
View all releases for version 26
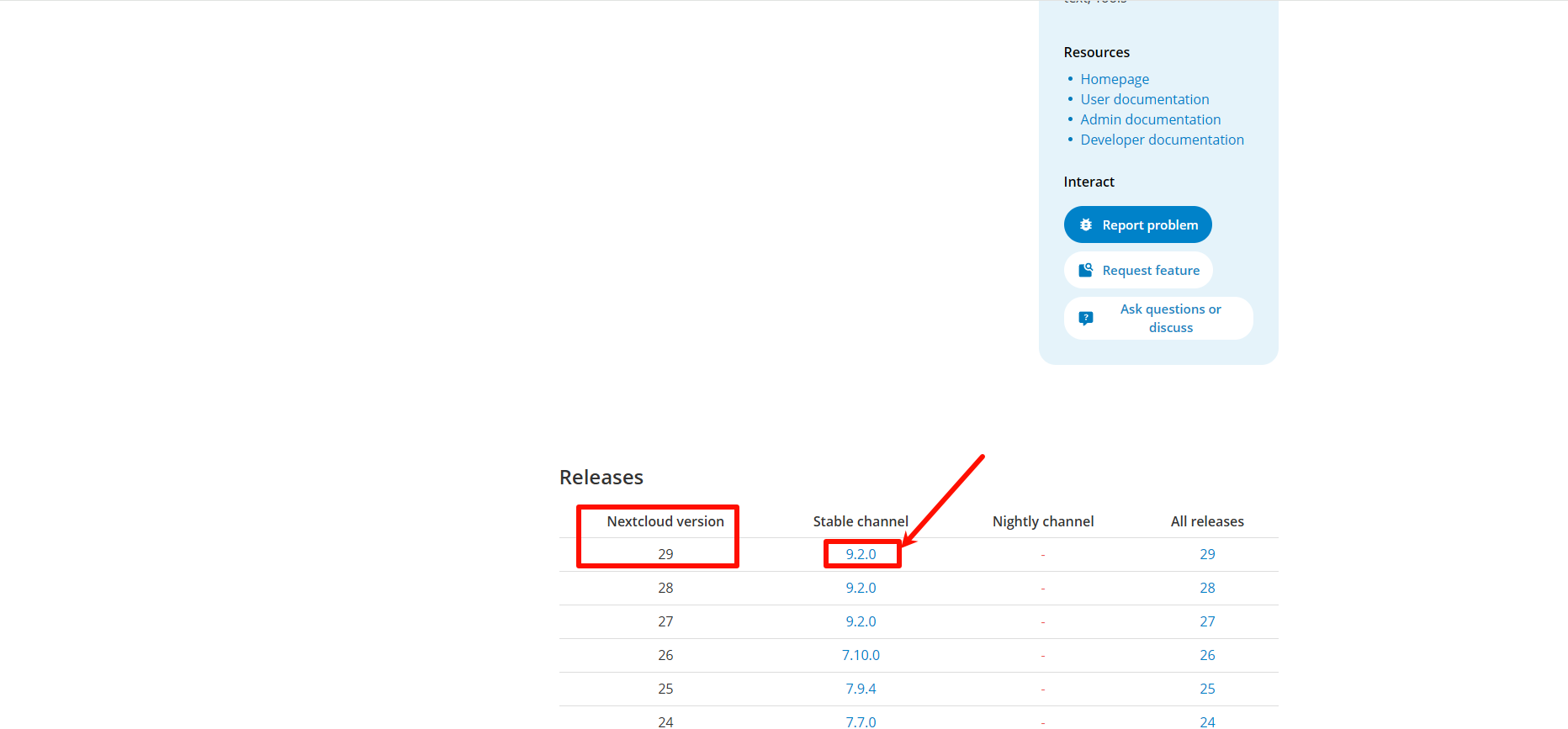tap(1207, 655)
